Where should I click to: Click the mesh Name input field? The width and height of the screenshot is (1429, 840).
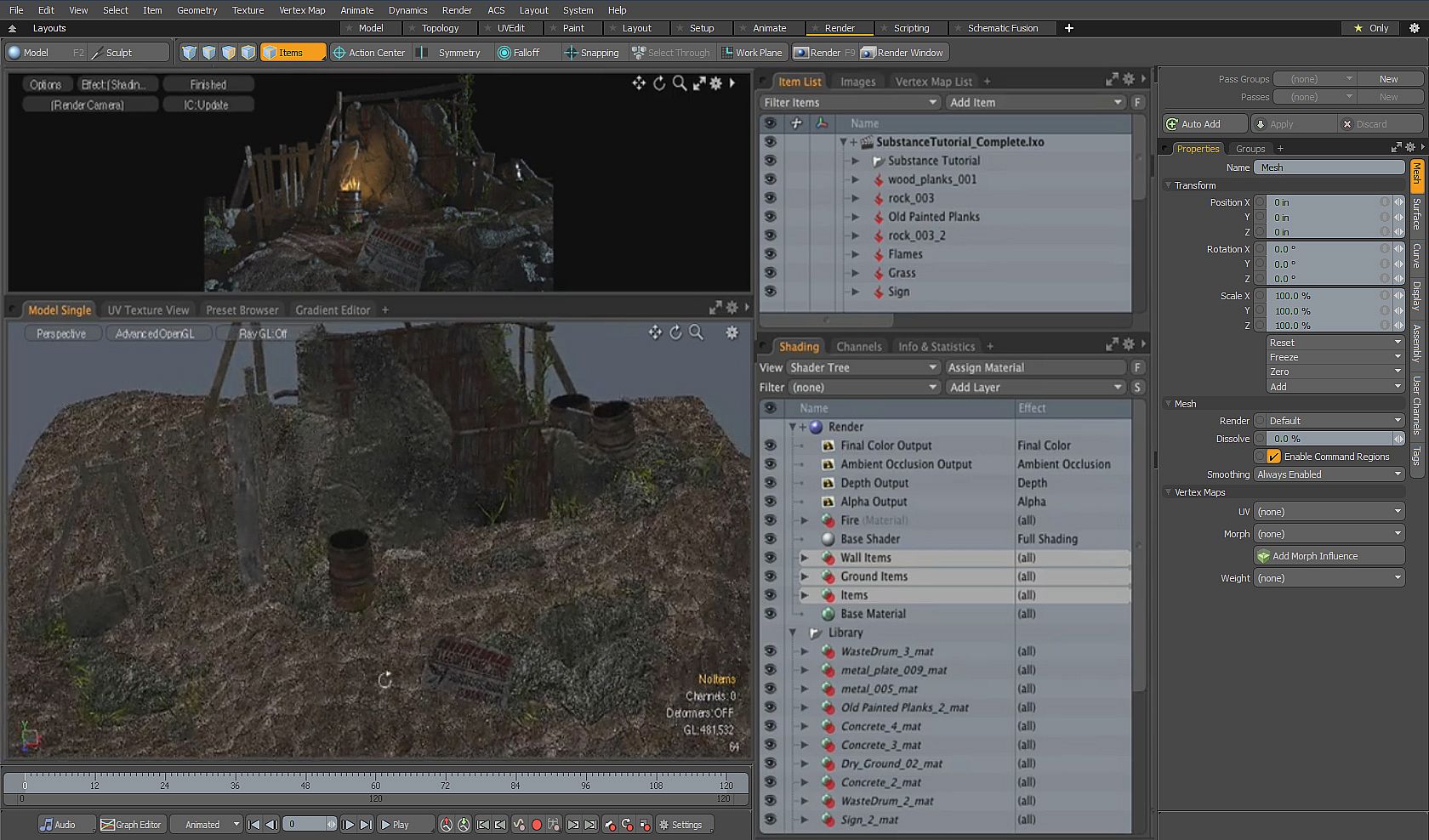click(1328, 167)
